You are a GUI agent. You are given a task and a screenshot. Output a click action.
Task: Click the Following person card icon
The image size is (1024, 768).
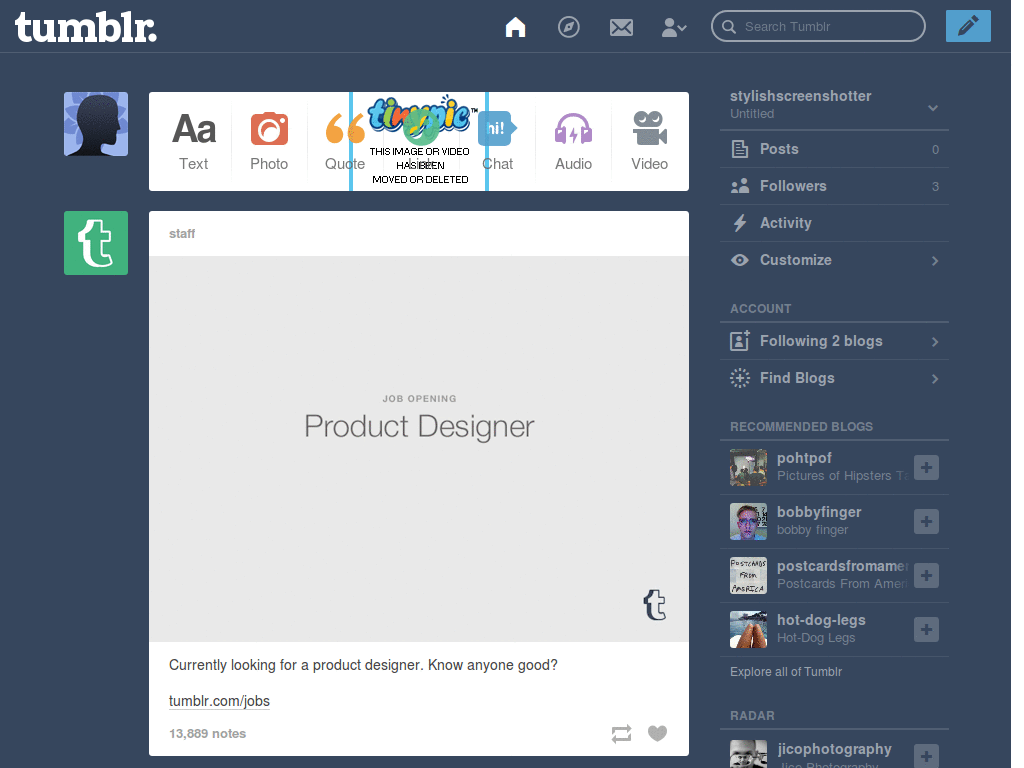pos(740,341)
